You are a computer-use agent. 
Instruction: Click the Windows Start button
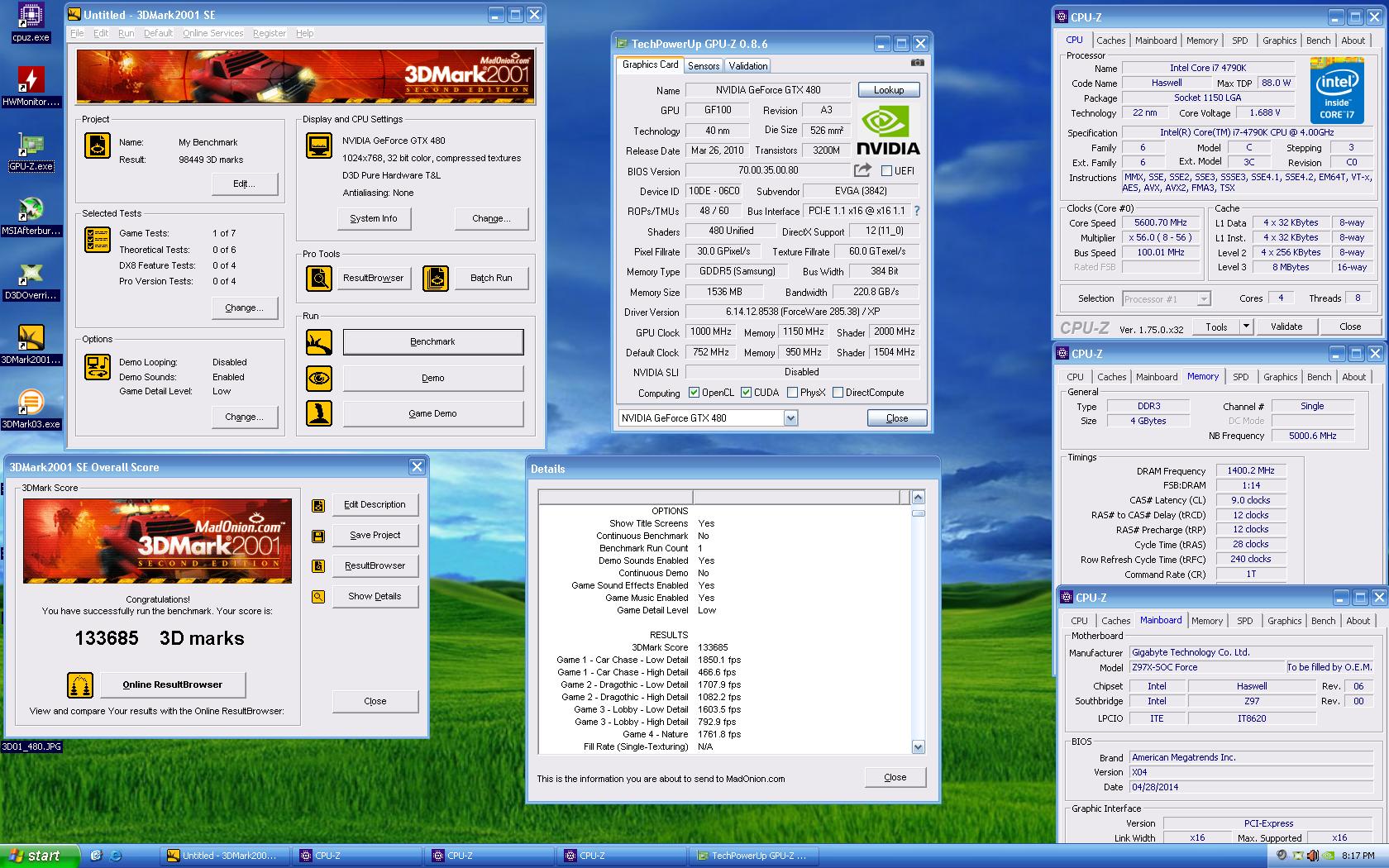coord(40,856)
